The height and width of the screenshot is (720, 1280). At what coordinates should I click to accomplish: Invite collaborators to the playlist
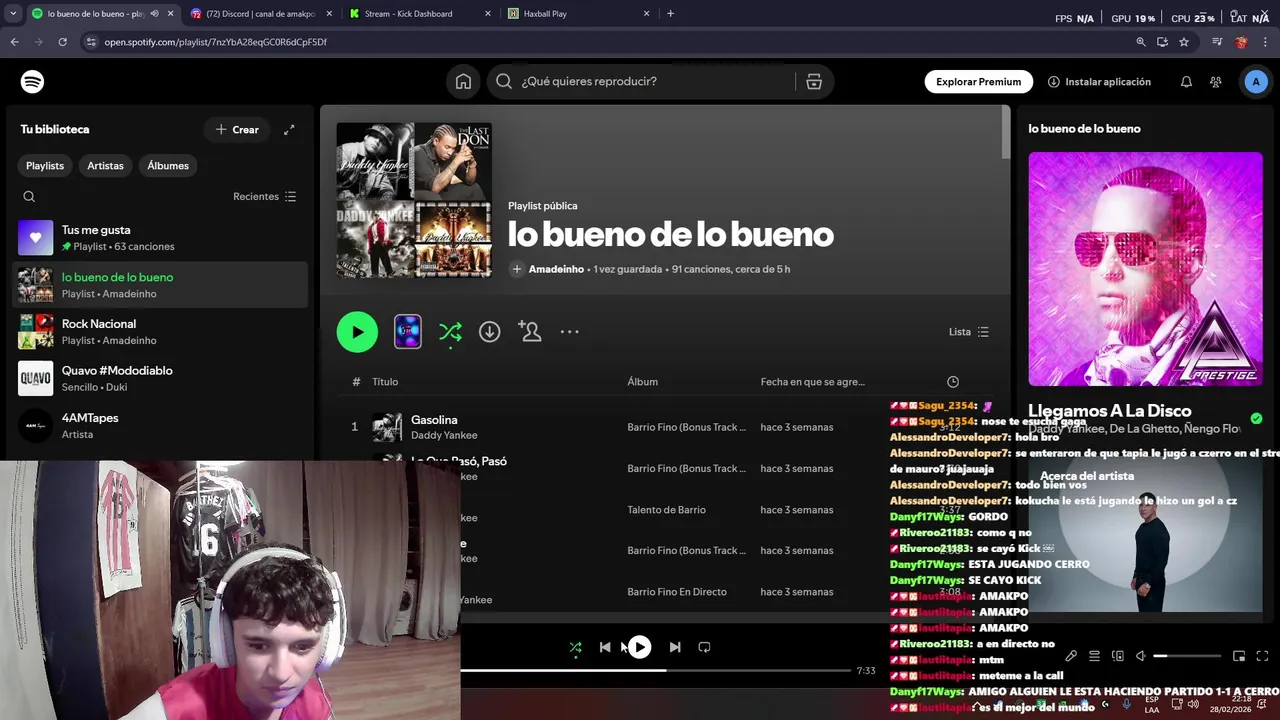coord(530,332)
